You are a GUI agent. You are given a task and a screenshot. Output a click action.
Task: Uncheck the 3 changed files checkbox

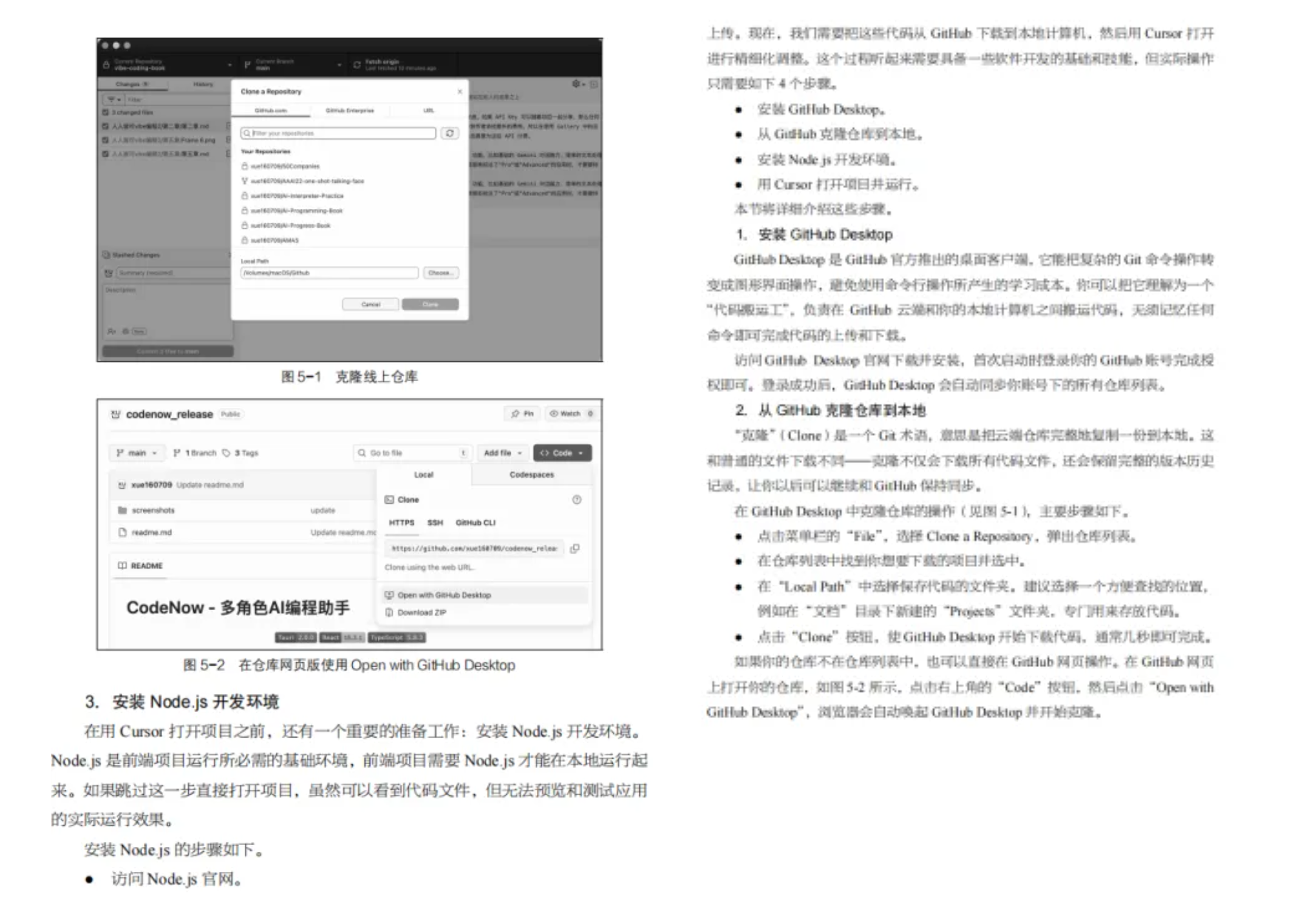pos(105,112)
